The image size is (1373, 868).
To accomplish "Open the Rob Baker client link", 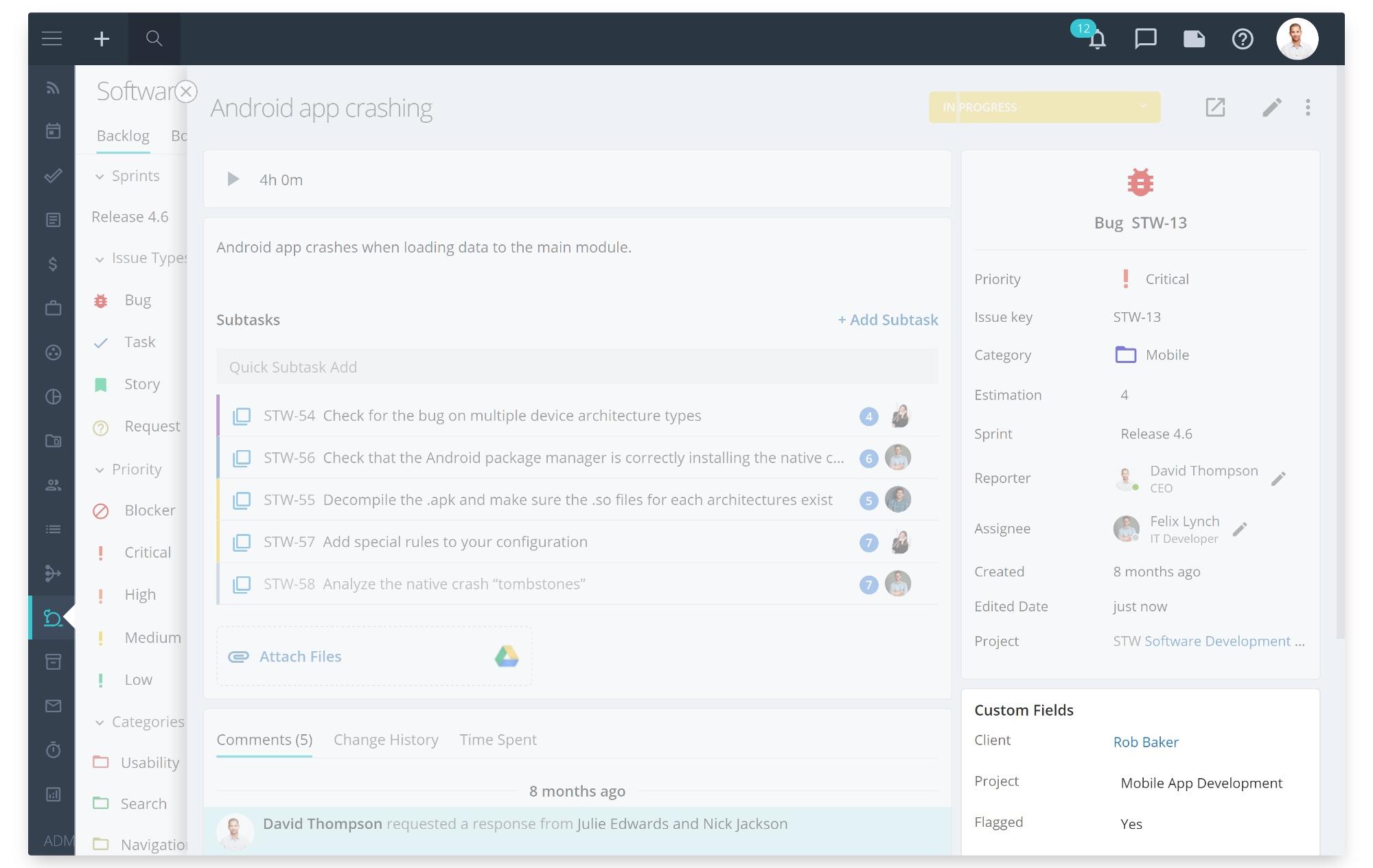I will (x=1146, y=742).
